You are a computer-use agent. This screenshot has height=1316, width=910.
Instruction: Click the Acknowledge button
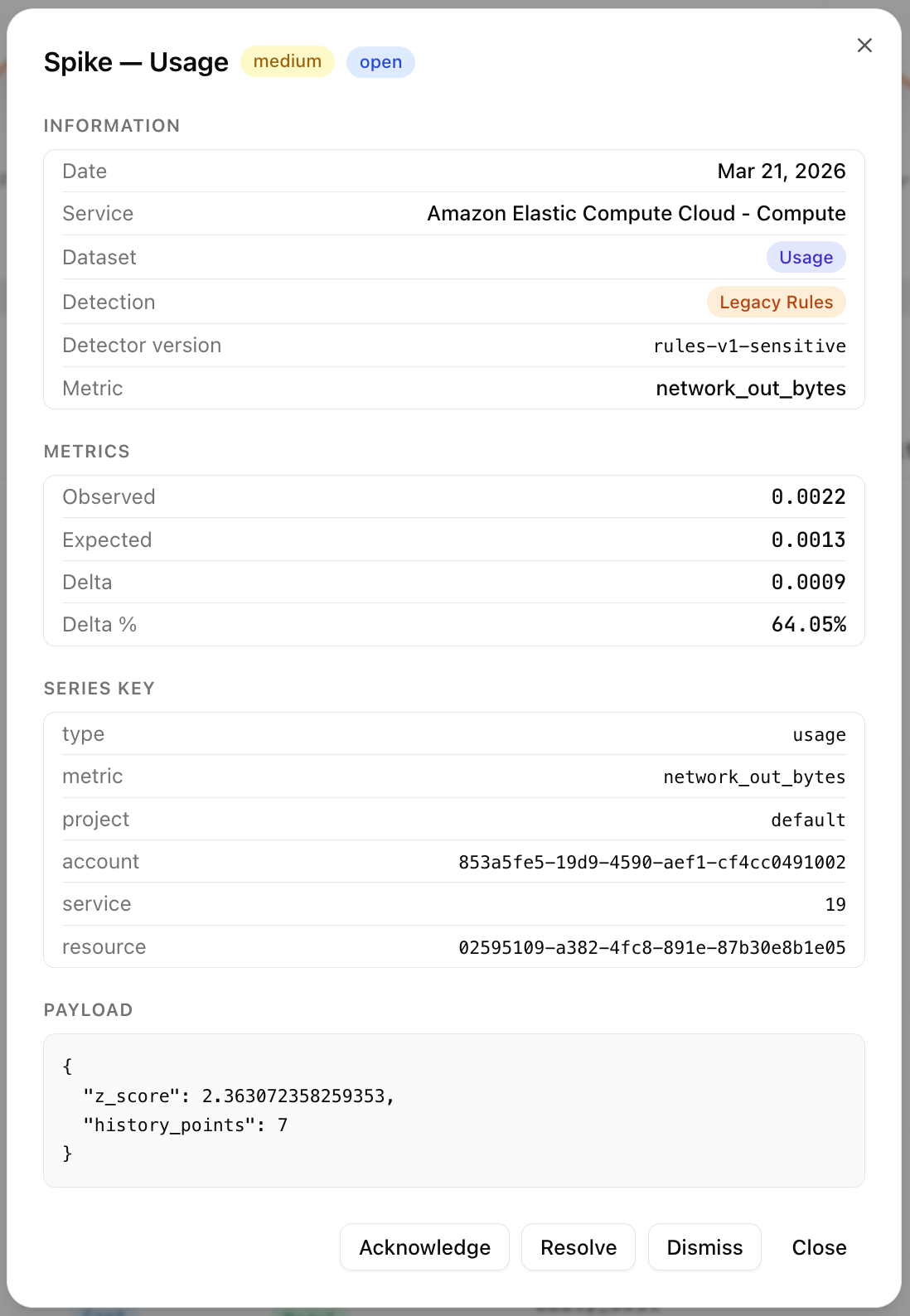pos(424,1247)
